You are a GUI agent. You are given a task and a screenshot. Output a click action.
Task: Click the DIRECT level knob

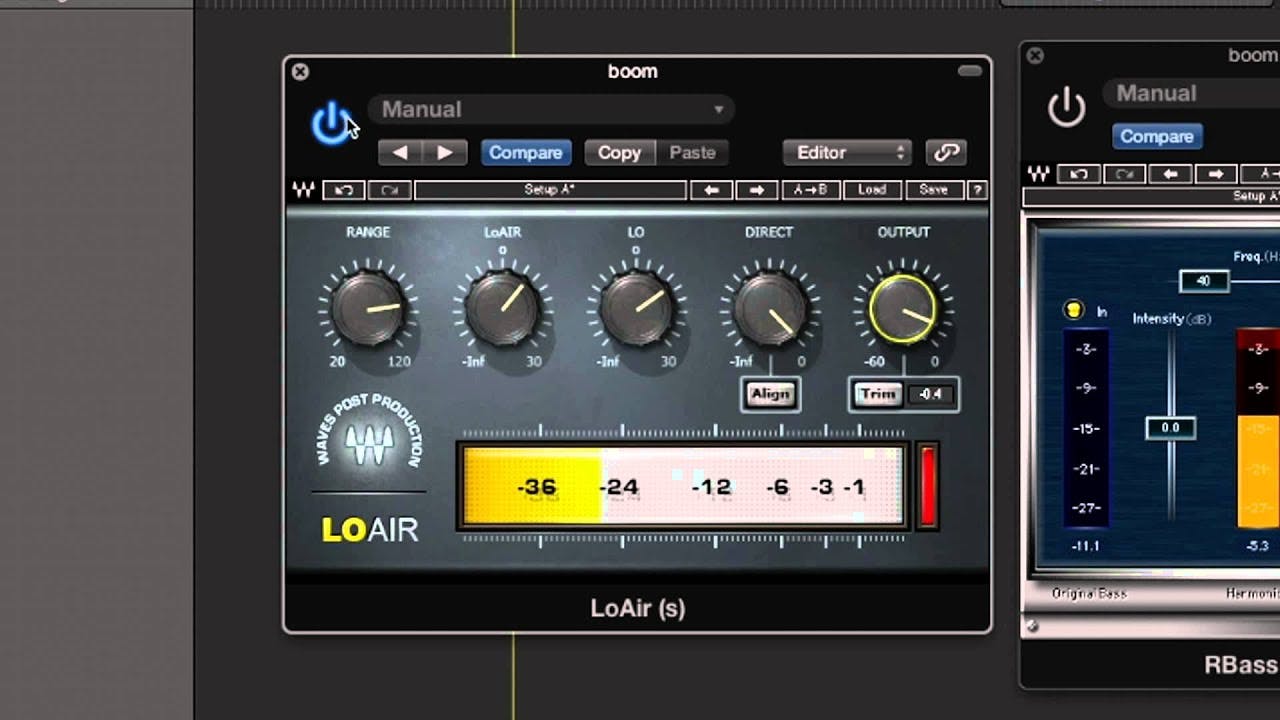coord(769,308)
